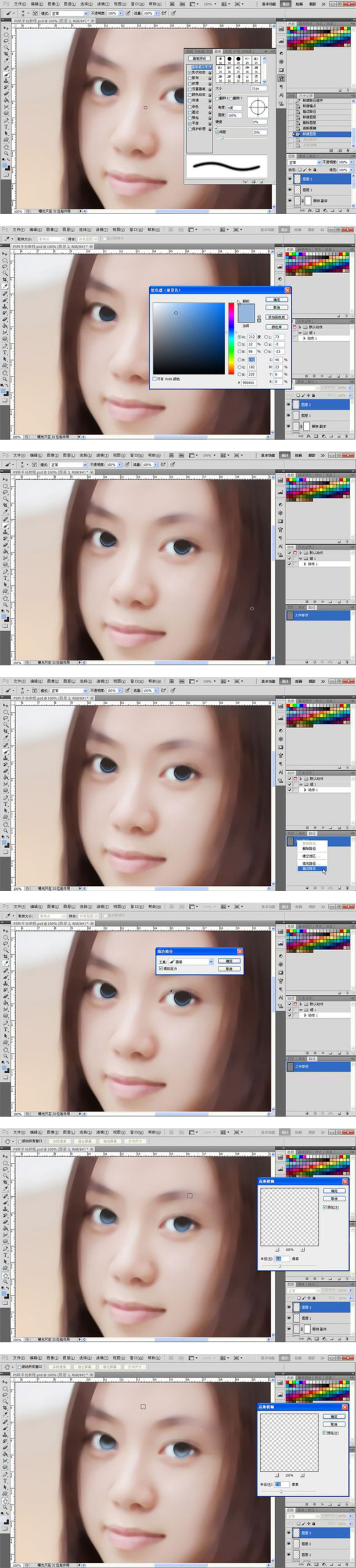
Task: Select the first brush tip preset in Brush panel
Action: tap(220, 59)
